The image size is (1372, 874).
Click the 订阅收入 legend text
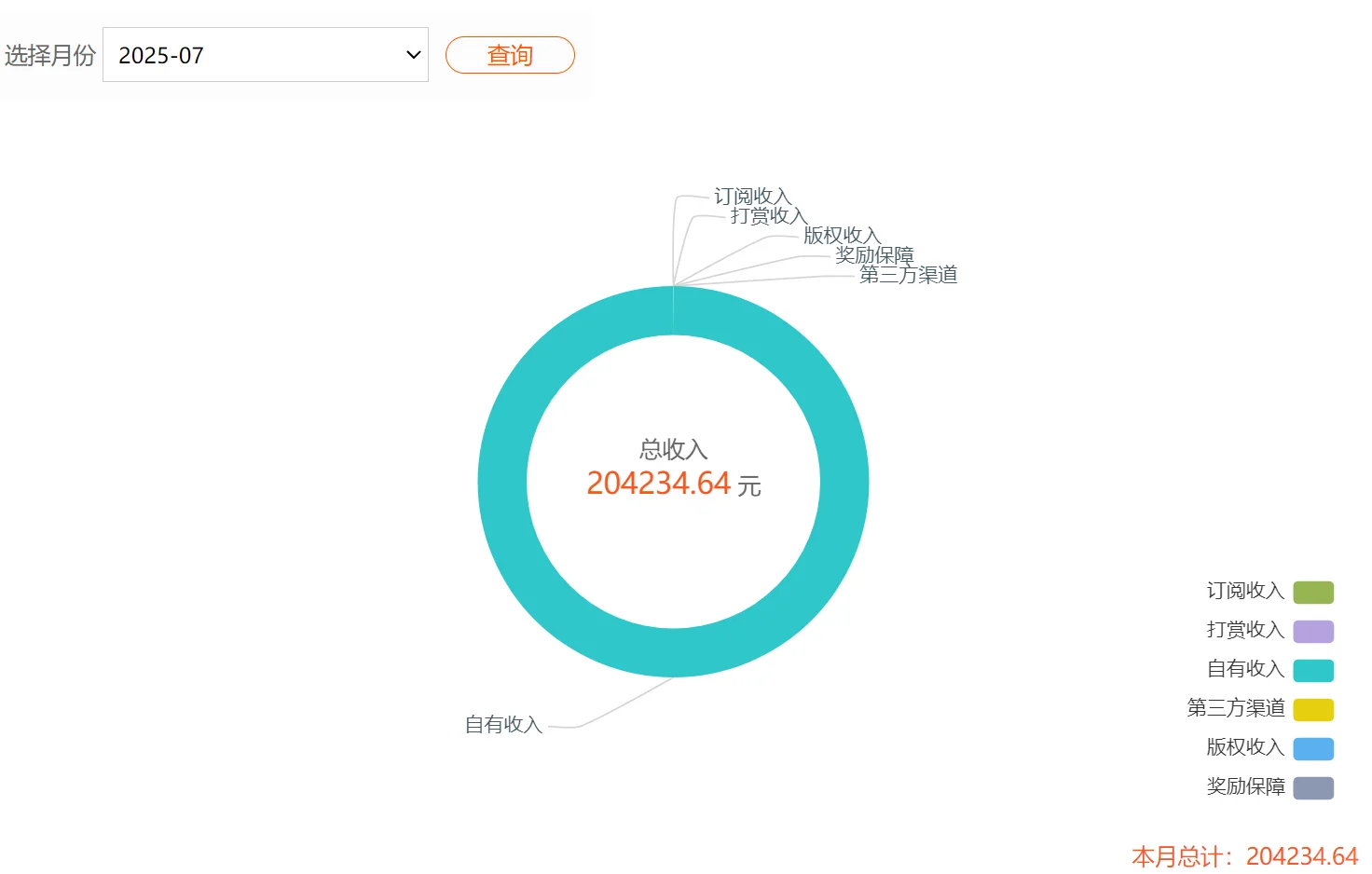click(x=1245, y=591)
